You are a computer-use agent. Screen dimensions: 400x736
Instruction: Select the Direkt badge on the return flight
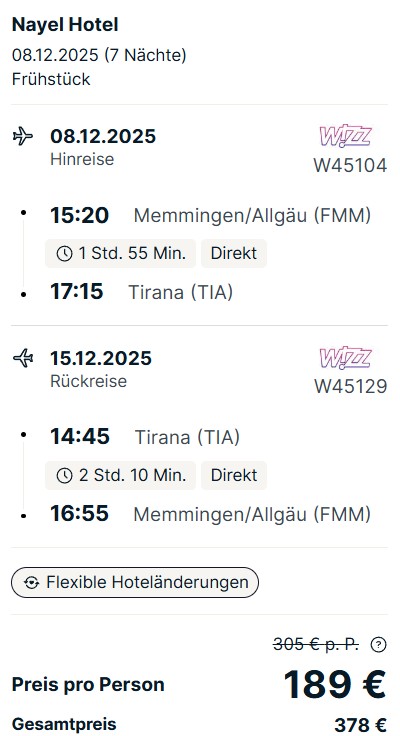[234, 475]
